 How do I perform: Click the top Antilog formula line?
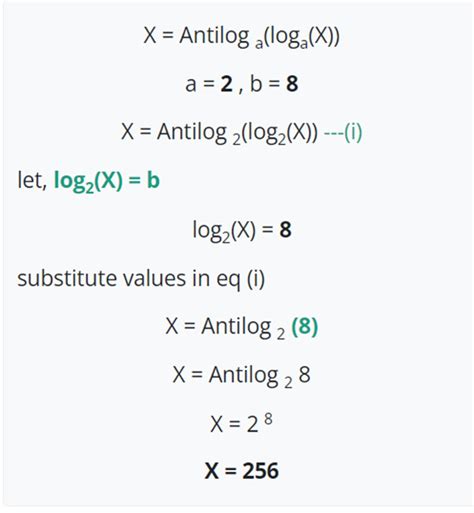point(242,36)
